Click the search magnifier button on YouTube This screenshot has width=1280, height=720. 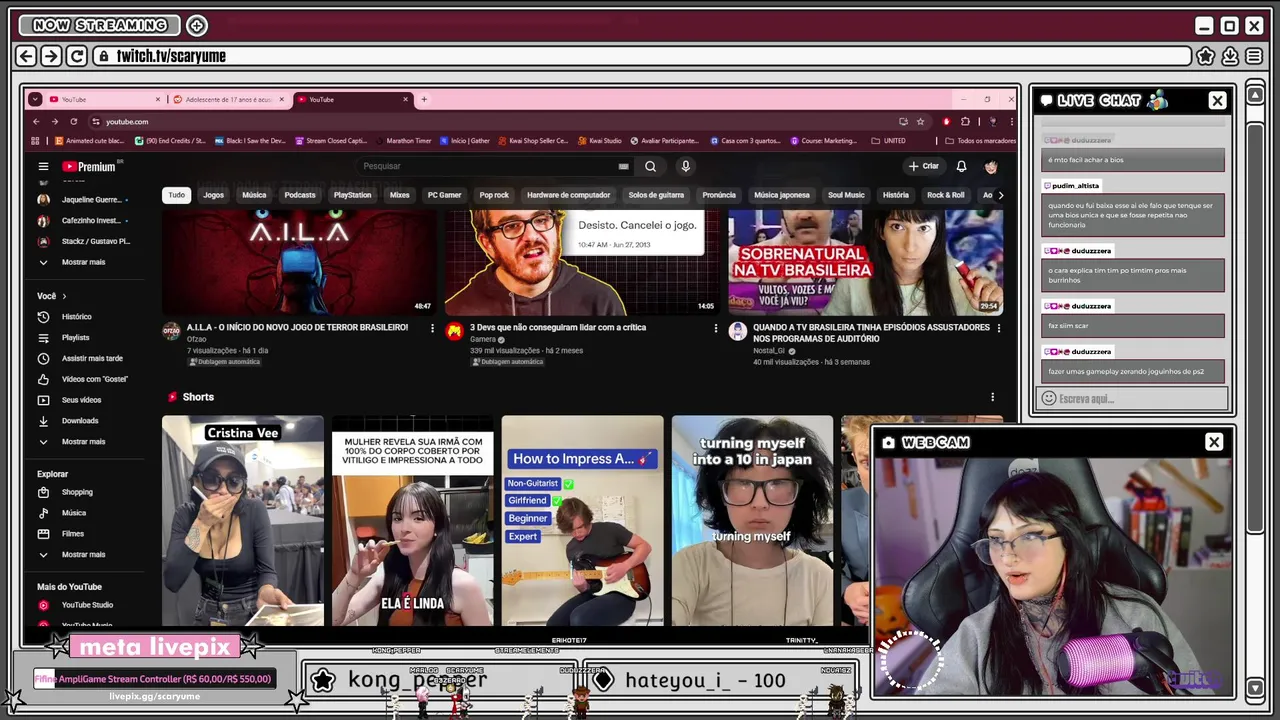(x=650, y=167)
